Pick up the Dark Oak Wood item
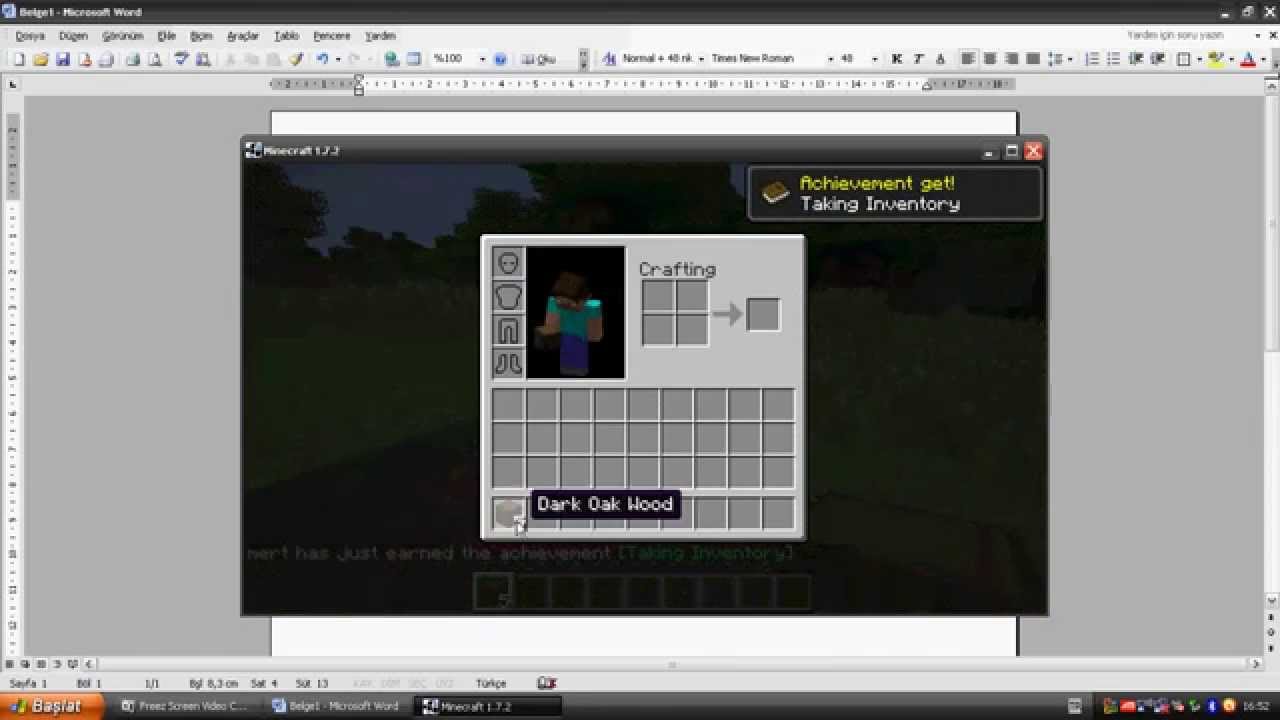The image size is (1280, 720). click(508, 514)
